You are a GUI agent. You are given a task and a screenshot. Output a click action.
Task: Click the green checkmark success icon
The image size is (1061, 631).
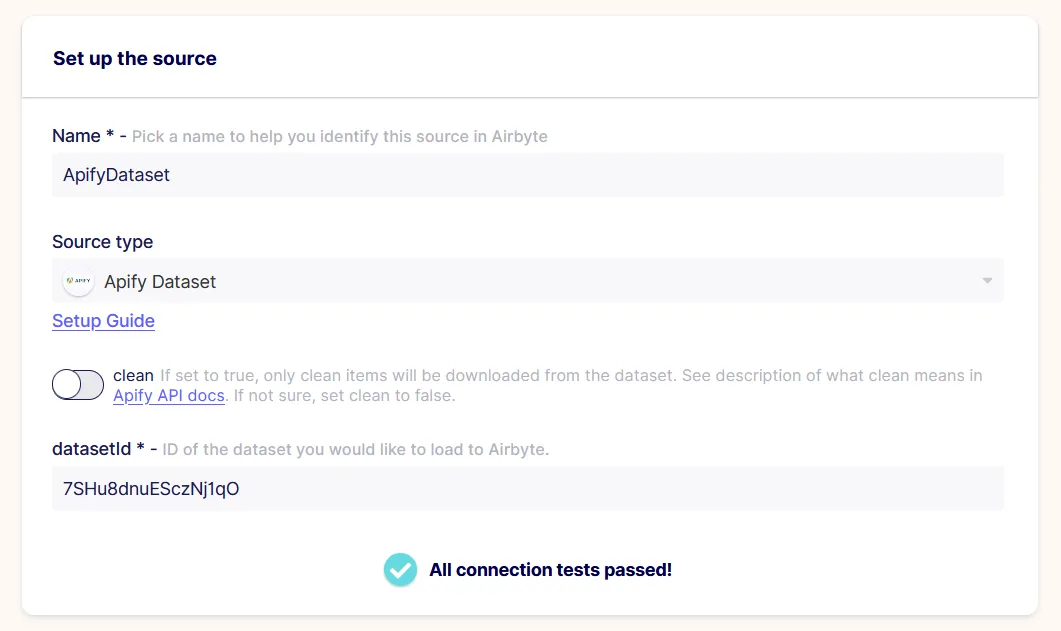point(401,569)
